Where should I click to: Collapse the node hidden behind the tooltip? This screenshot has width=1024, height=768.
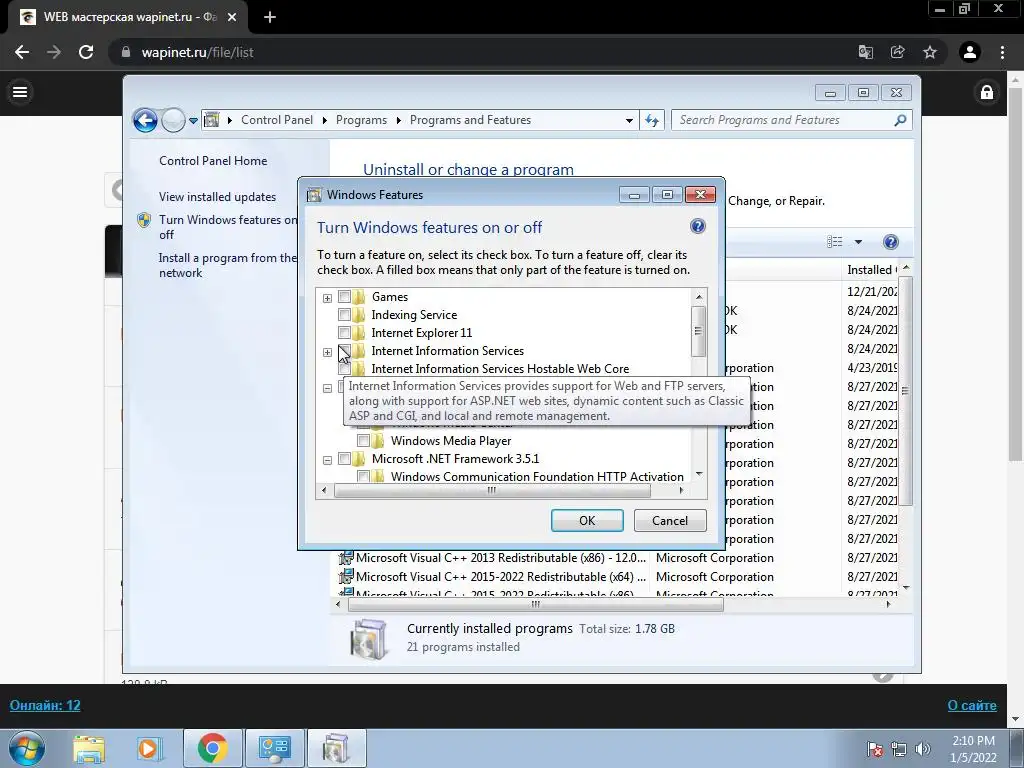pyautogui.click(x=327, y=388)
